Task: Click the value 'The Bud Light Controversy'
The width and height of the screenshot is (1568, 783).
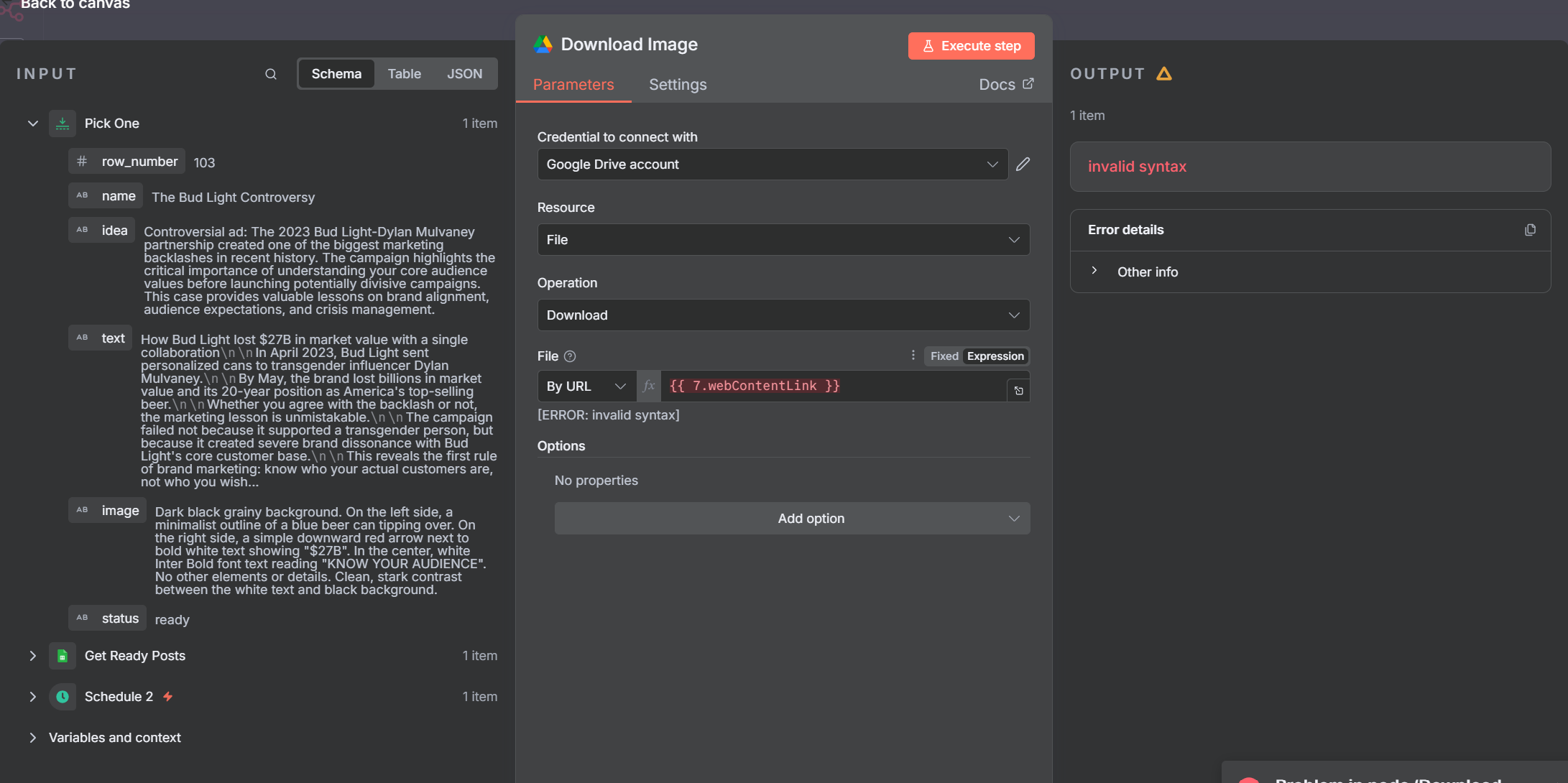Action: (x=234, y=198)
